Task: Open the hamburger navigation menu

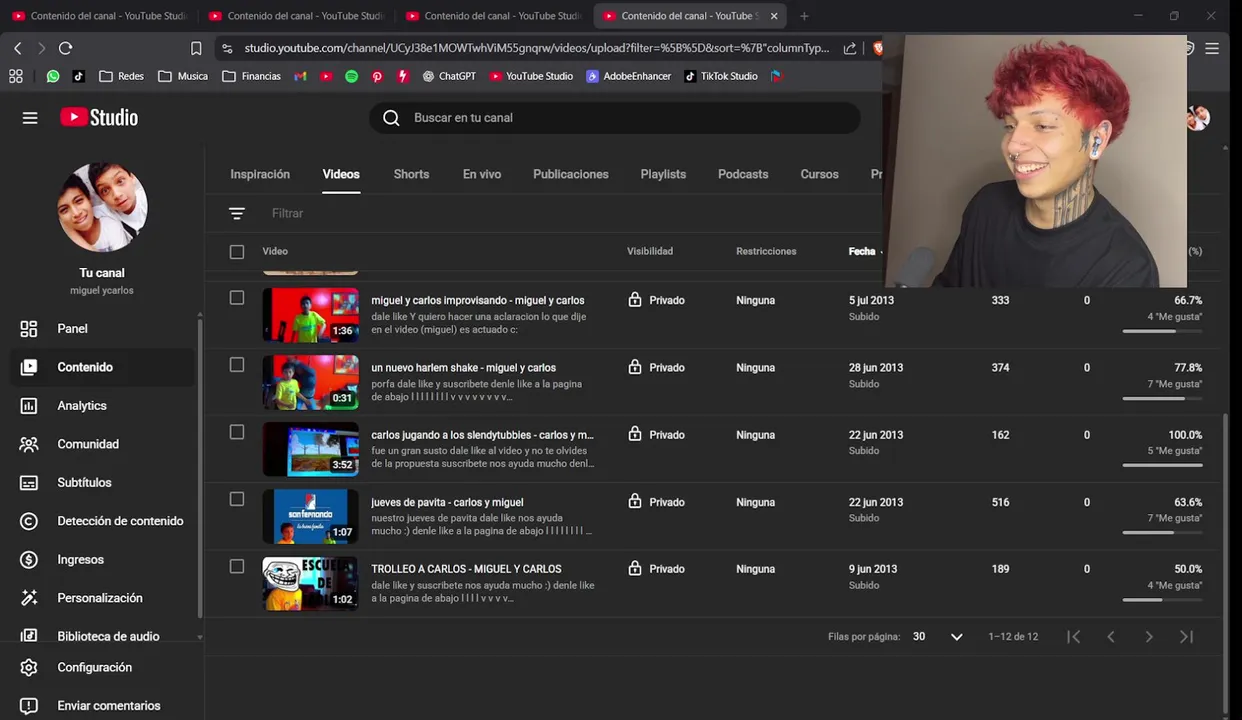Action: 30,118
